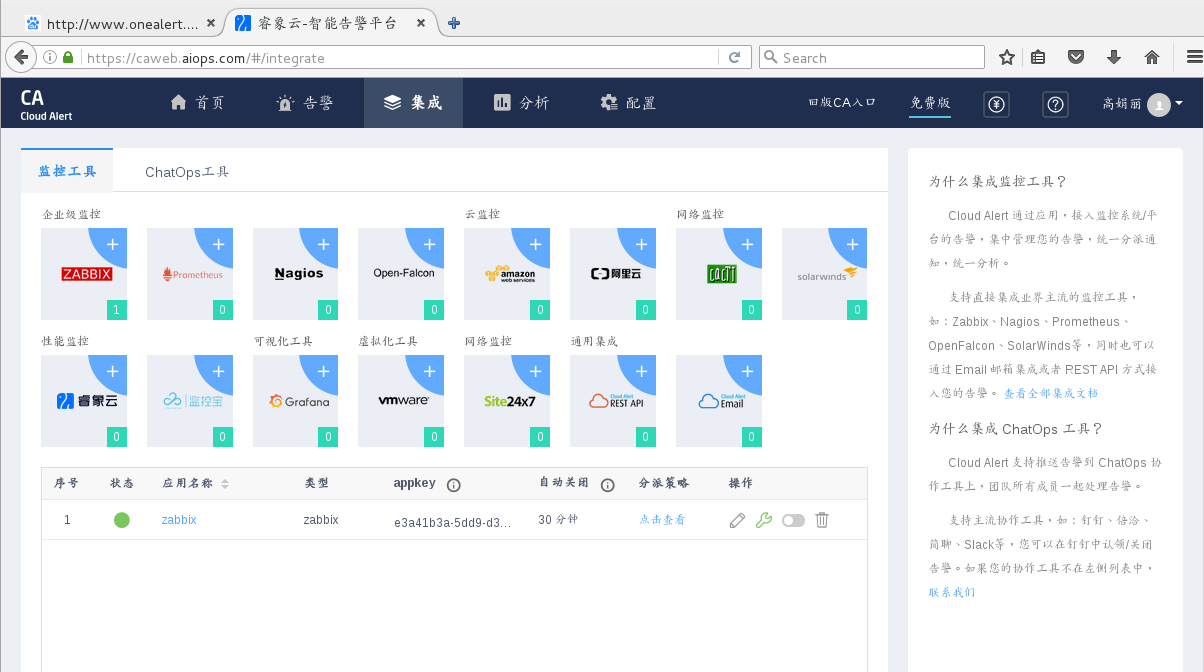Open the green wrench configuration for zabbix
Viewport: 1204px width, 672px height.
(764, 520)
